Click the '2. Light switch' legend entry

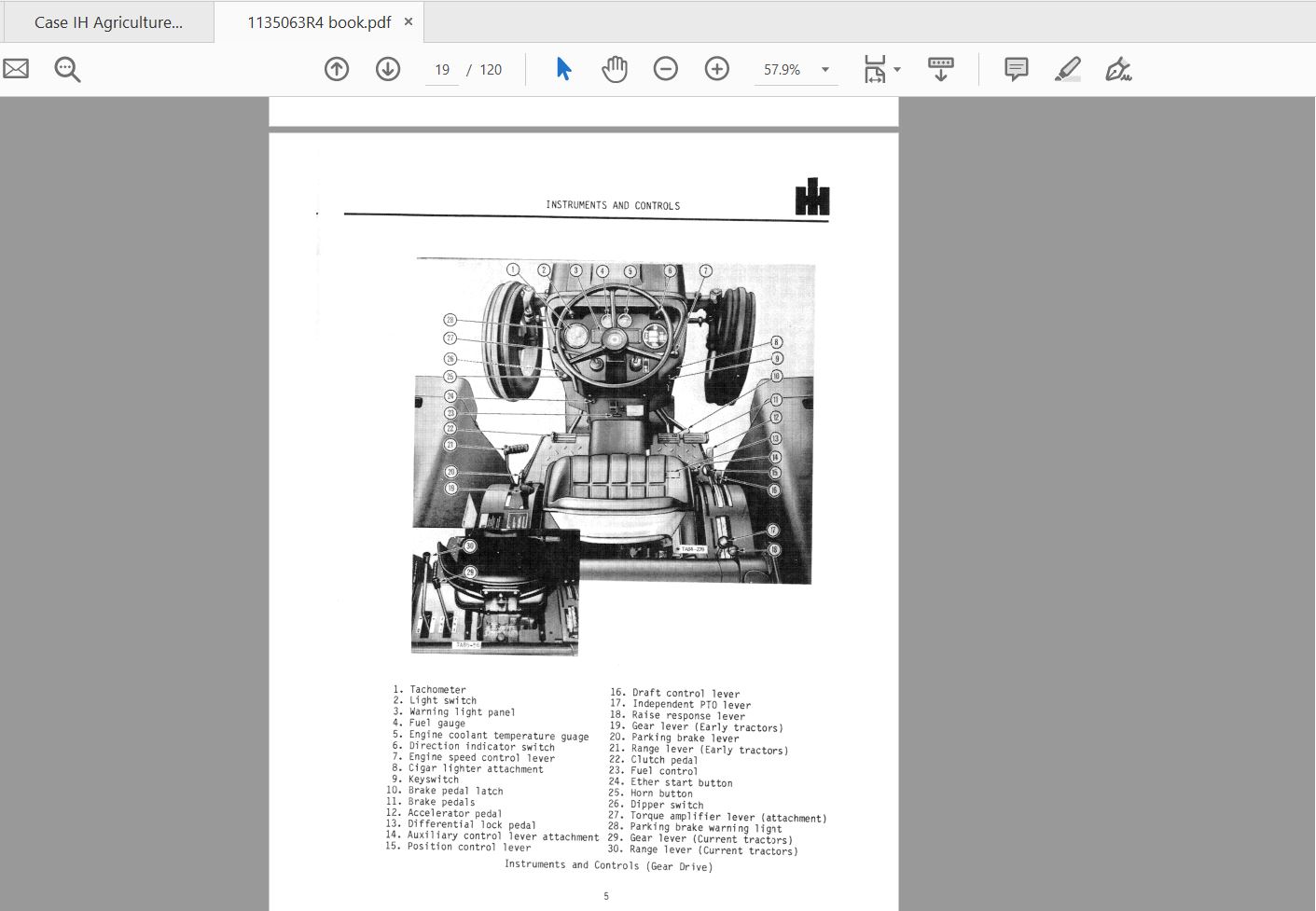click(x=435, y=700)
